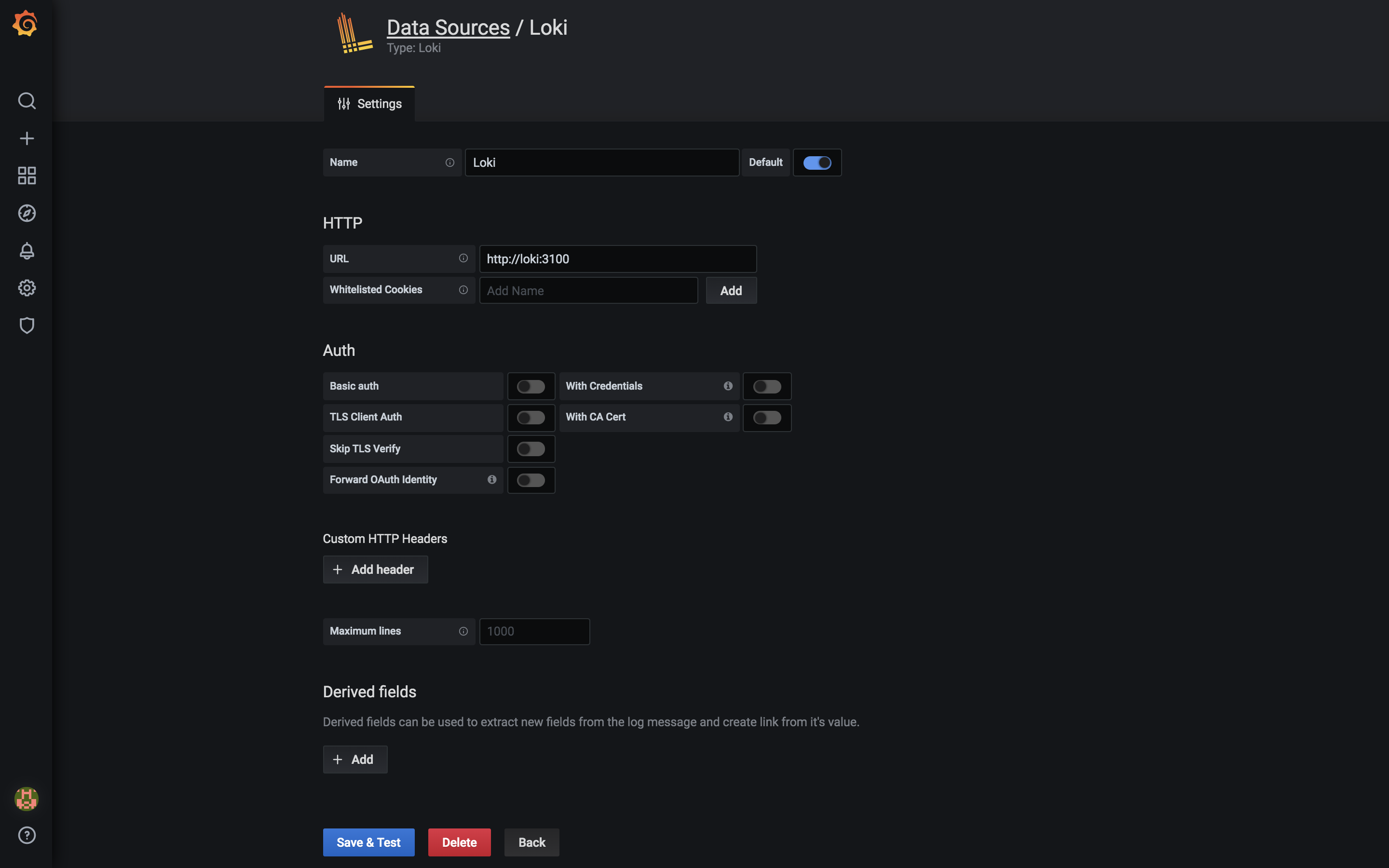Click the Data Sources breadcrumb link
This screenshot has width=1389, height=868.
coord(448,27)
